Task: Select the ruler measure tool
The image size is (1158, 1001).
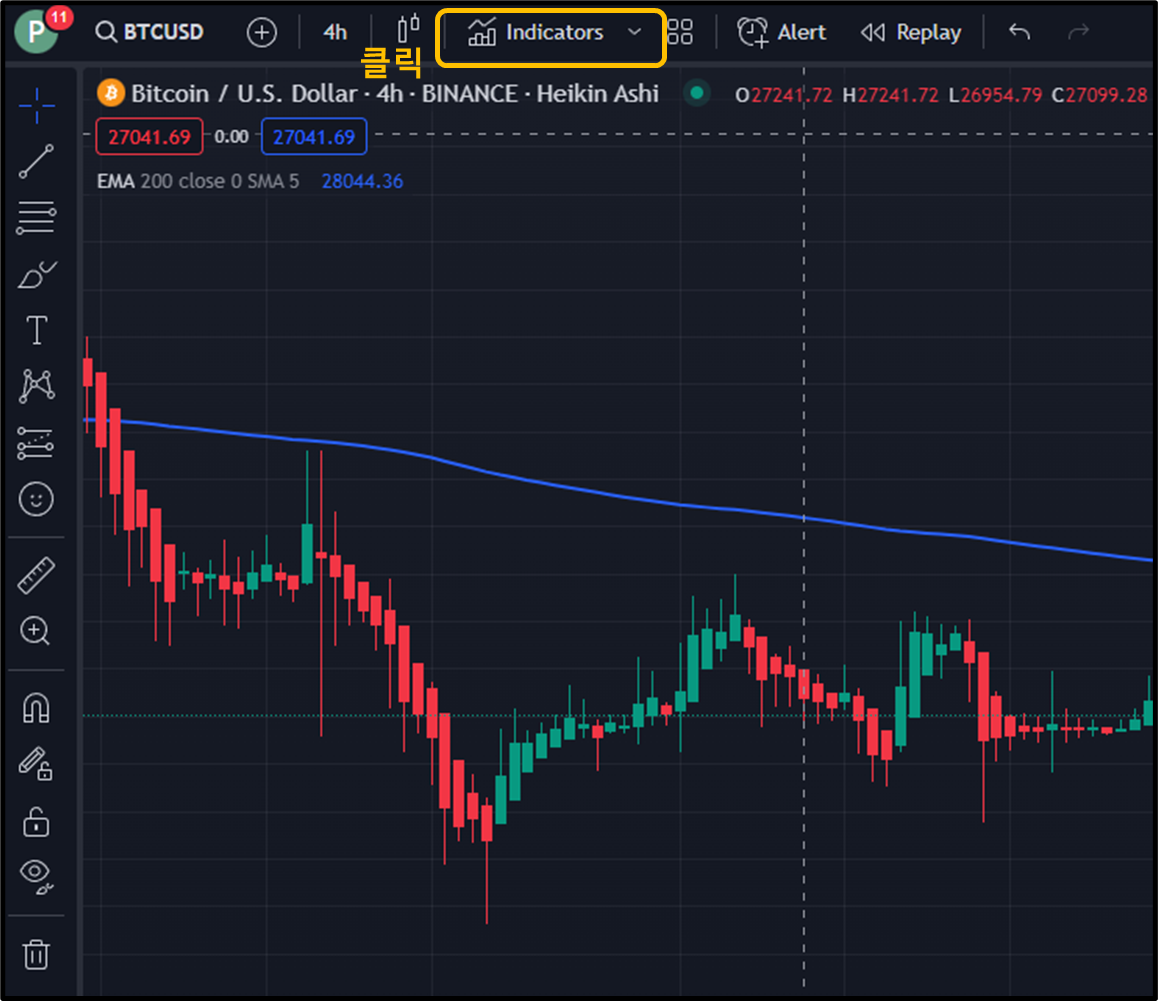Action: point(36,575)
